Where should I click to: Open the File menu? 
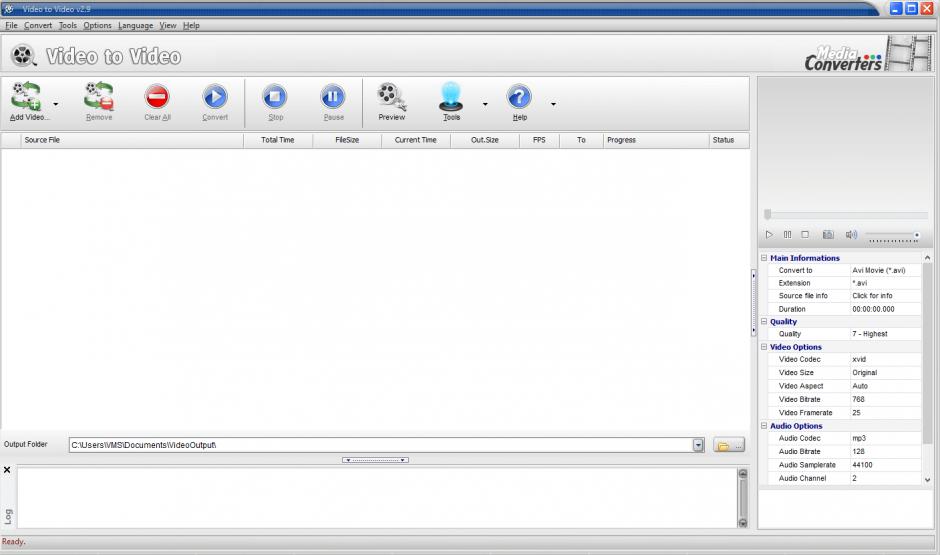pos(11,25)
